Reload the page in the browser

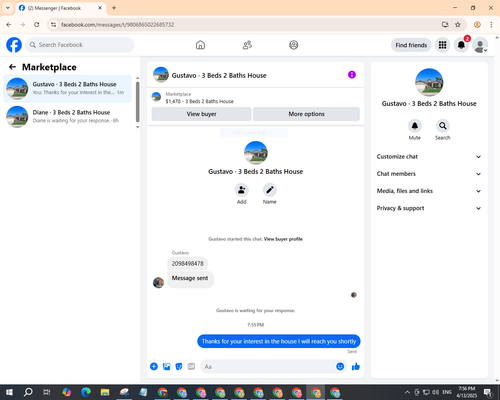point(37,25)
